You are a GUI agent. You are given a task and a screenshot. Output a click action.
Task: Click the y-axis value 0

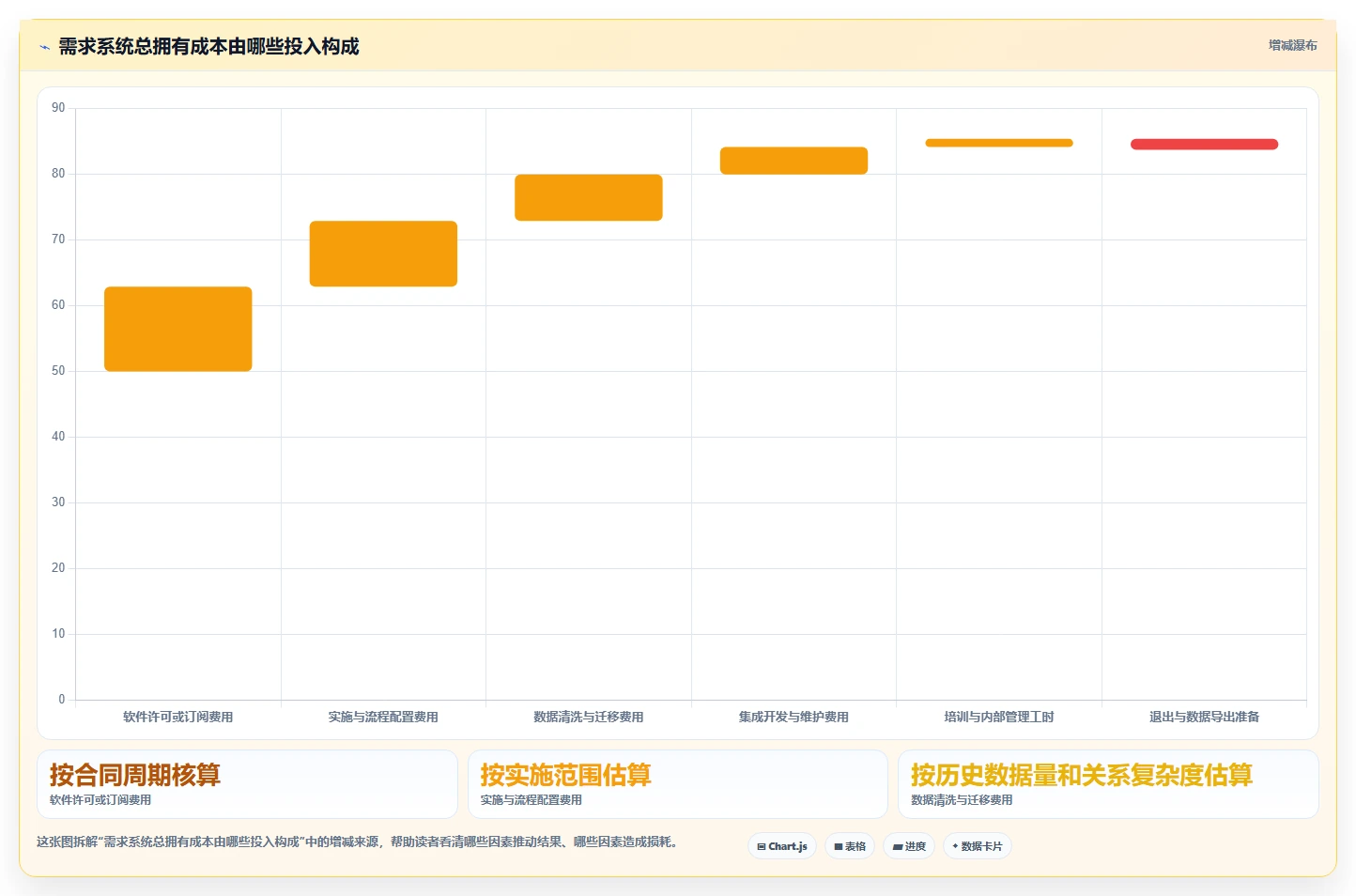click(x=62, y=700)
